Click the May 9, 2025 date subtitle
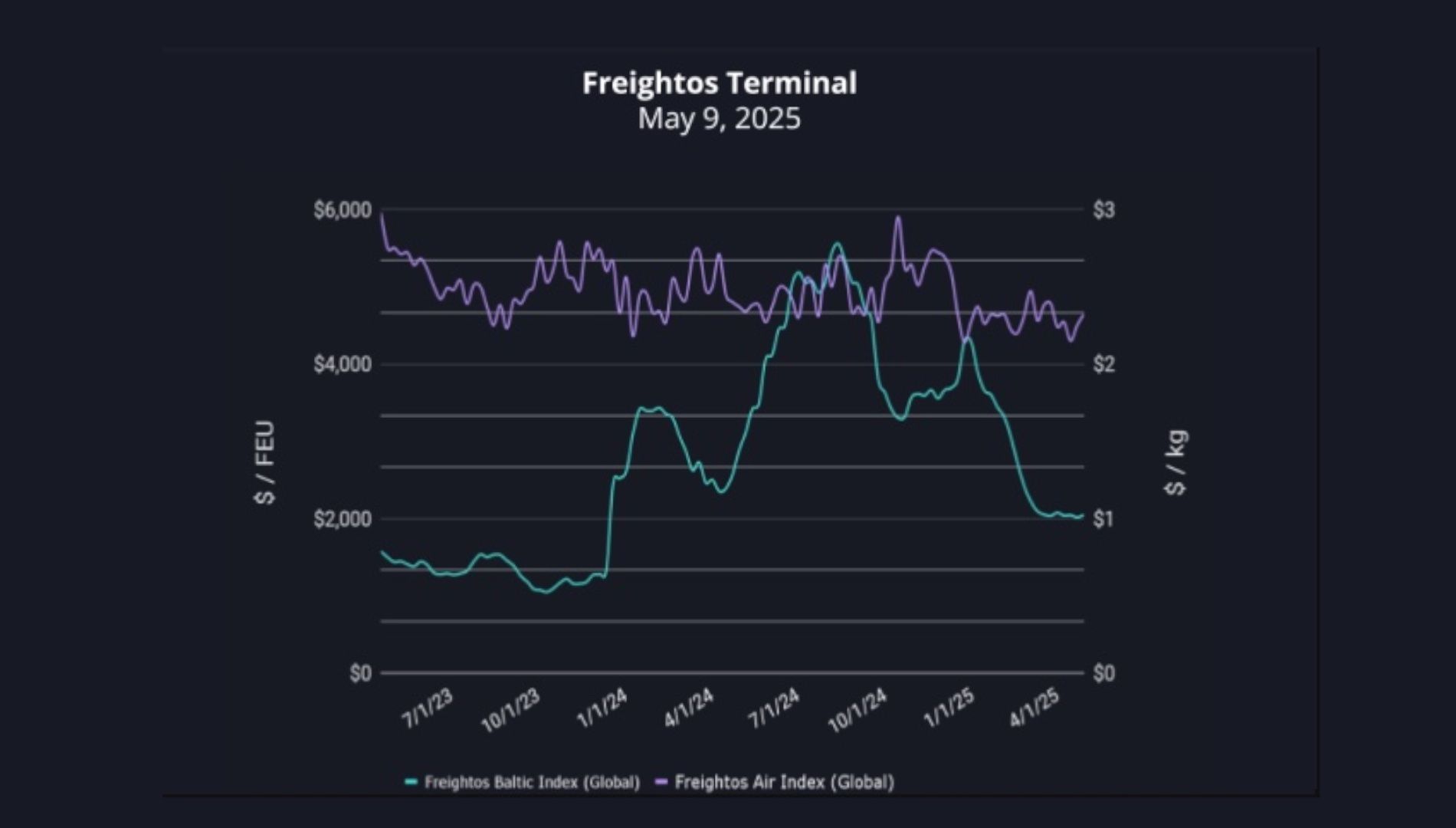The image size is (1456, 828). (x=719, y=119)
